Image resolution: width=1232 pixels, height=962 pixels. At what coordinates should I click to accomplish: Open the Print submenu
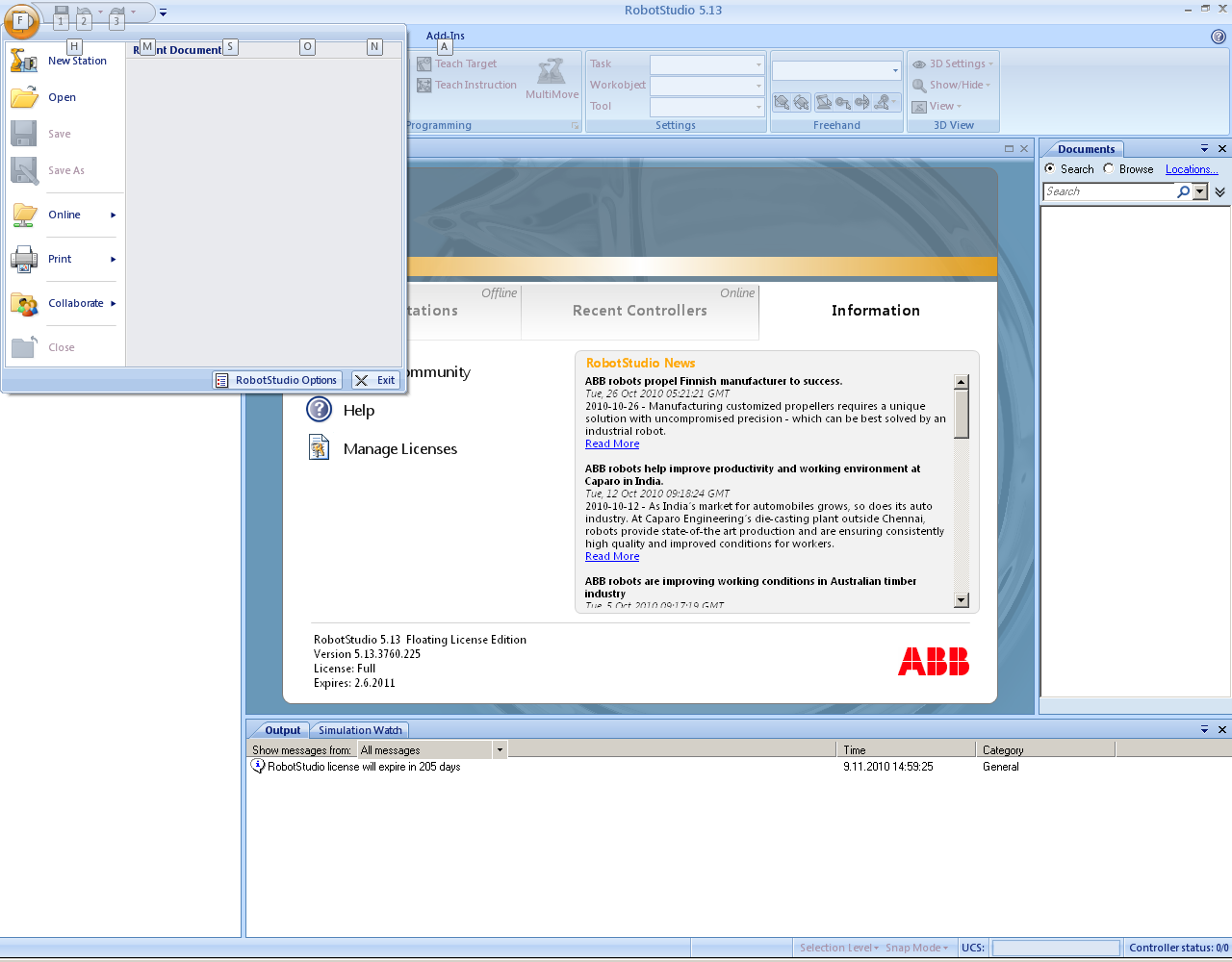click(x=65, y=259)
